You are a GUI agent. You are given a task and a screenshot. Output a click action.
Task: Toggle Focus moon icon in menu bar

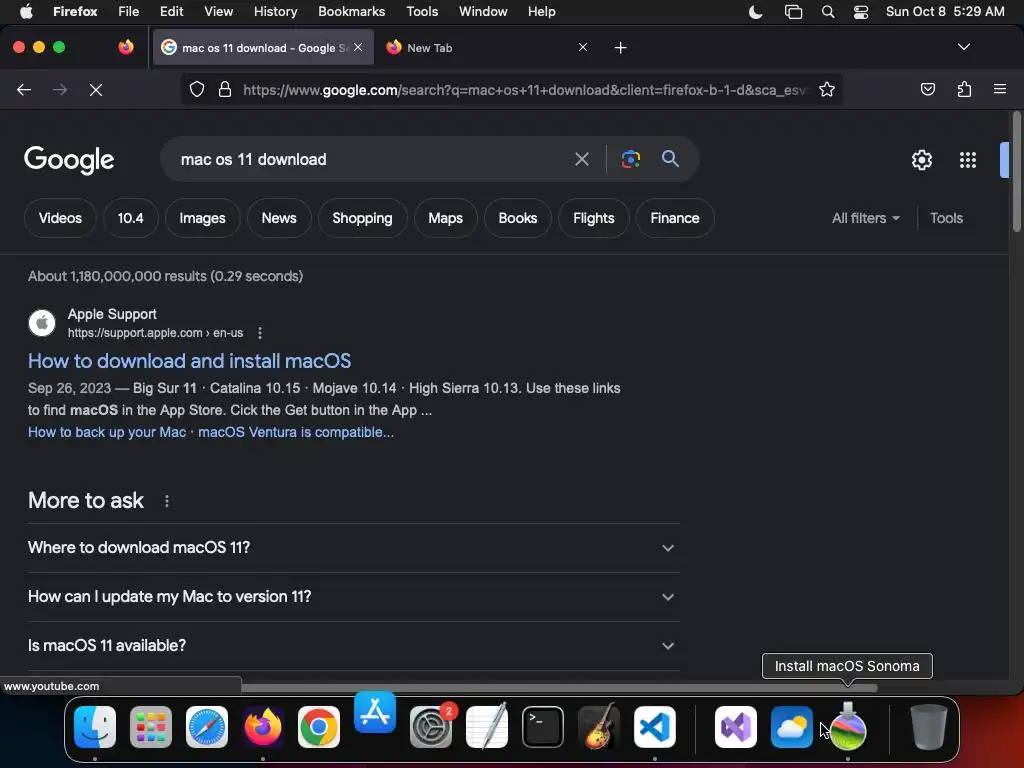(x=755, y=12)
